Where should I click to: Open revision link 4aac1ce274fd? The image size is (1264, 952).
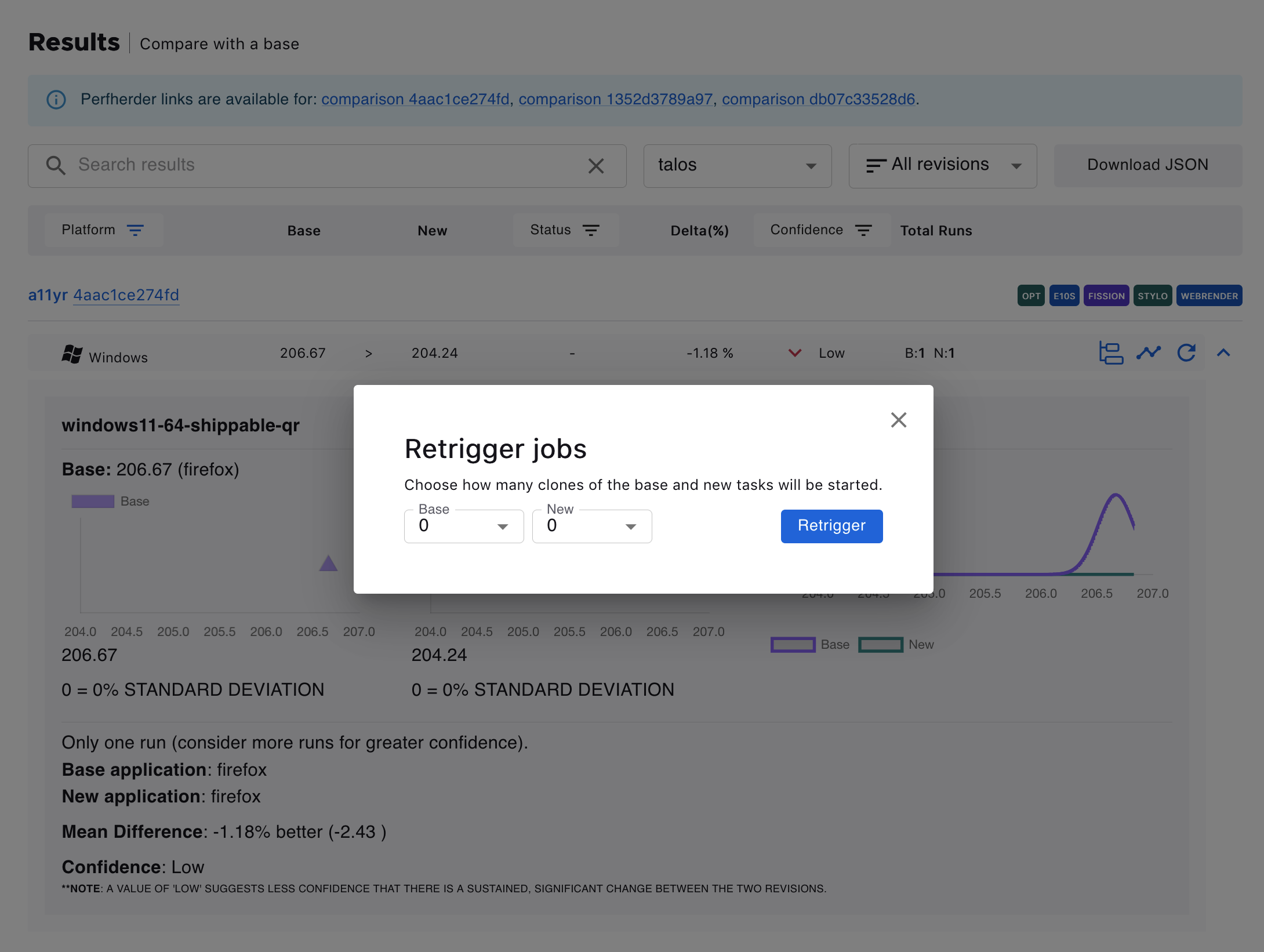tap(125, 295)
